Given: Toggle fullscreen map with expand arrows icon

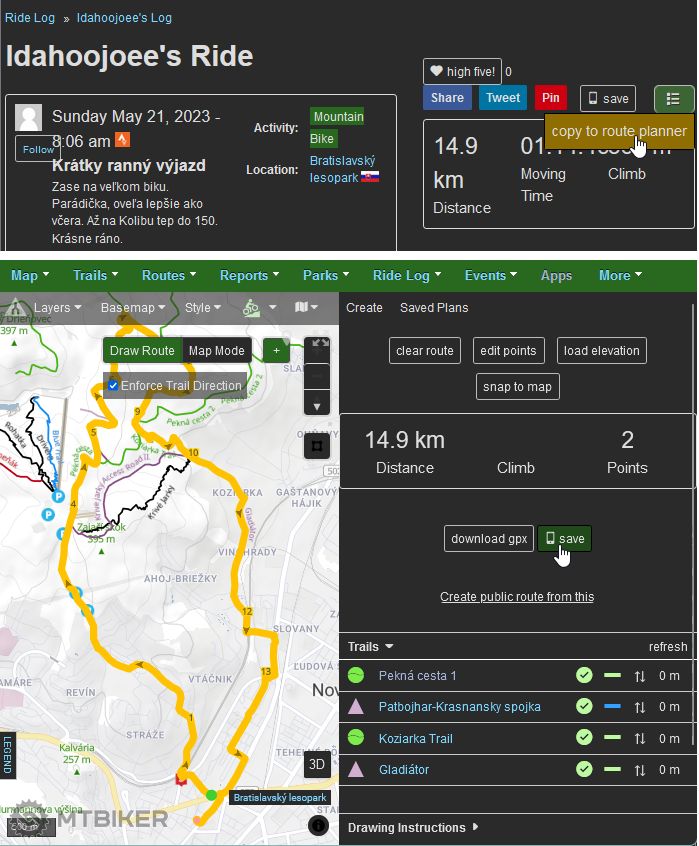Looking at the screenshot, I should [319, 344].
